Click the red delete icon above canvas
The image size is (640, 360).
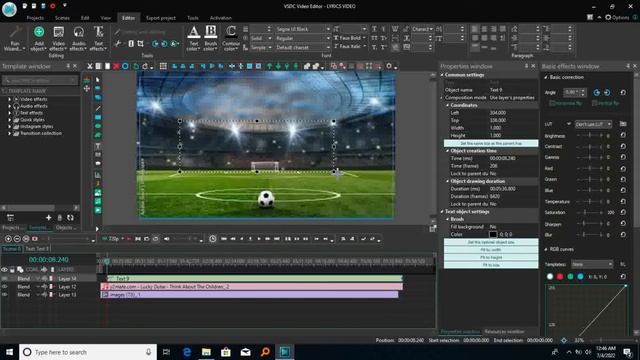116,66
